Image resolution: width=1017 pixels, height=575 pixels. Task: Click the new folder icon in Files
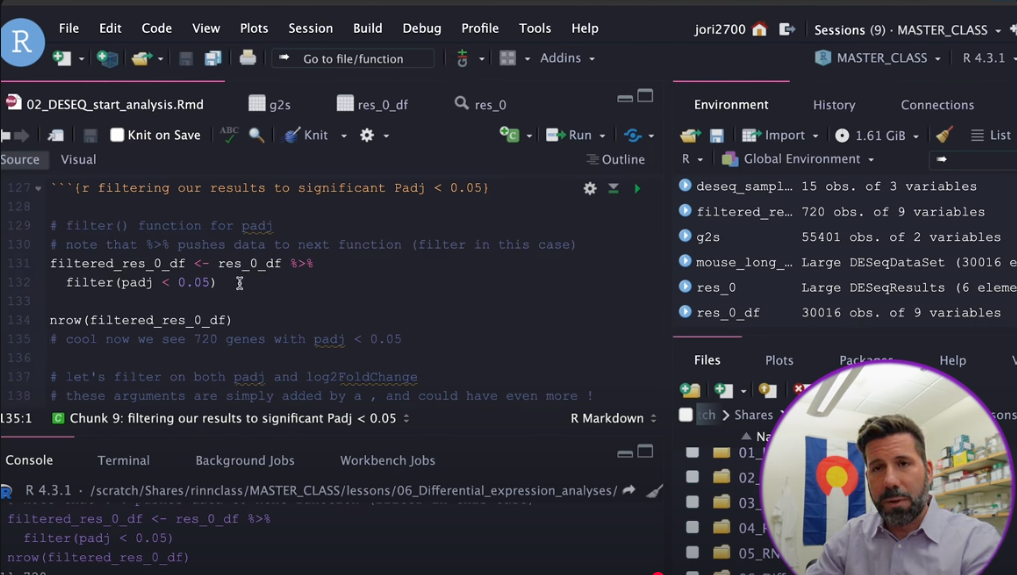click(x=690, y=390)
